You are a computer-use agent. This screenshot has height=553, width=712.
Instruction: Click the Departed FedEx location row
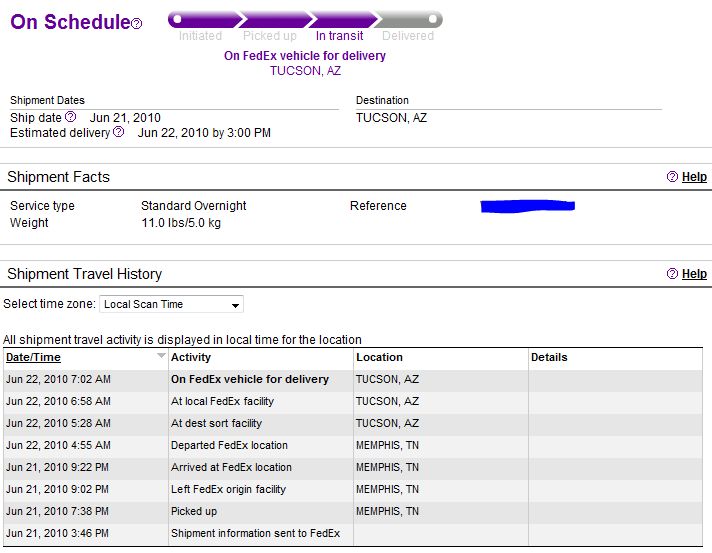click(353, 445)
